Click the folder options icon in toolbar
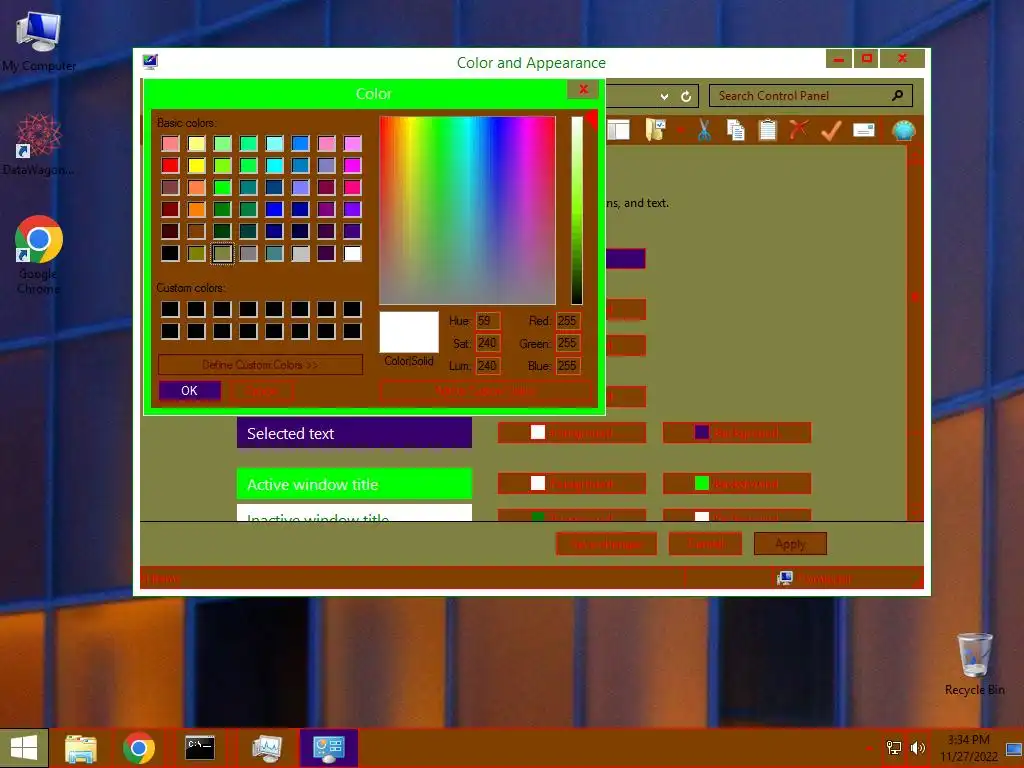1024x768 pixels. click(655, 129)
